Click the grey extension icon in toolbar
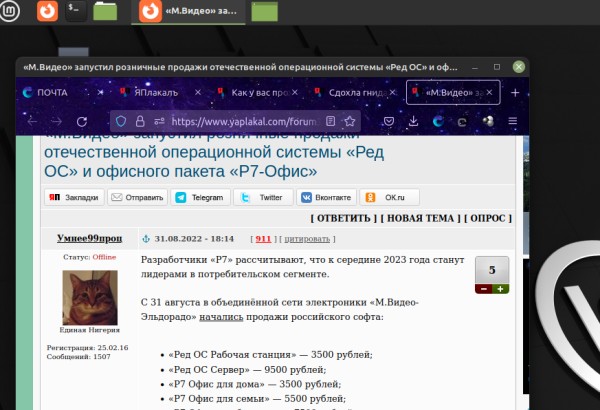This screenshot has height=410, width=600. point(462,122)
